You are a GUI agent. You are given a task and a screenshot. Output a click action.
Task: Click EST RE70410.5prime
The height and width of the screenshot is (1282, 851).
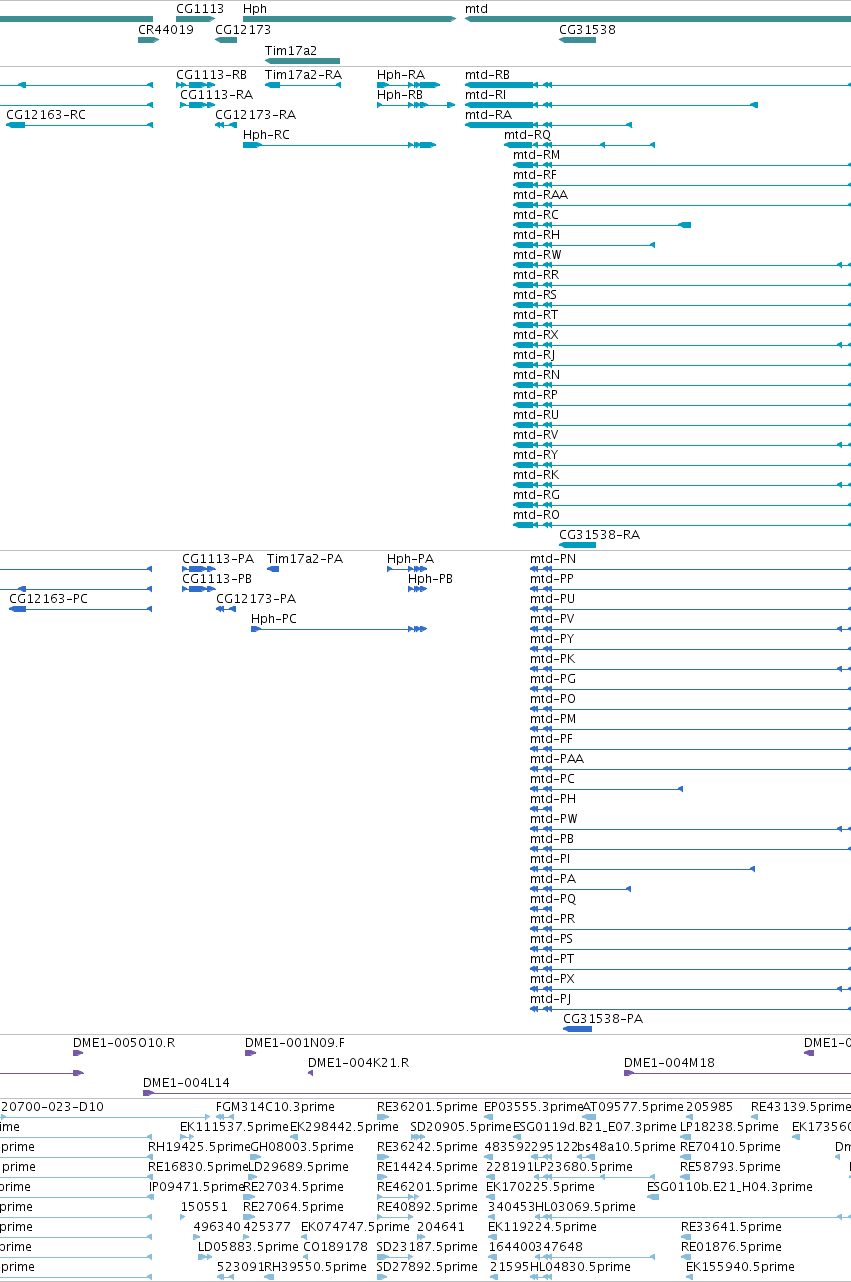click(x=730, y=1147)
